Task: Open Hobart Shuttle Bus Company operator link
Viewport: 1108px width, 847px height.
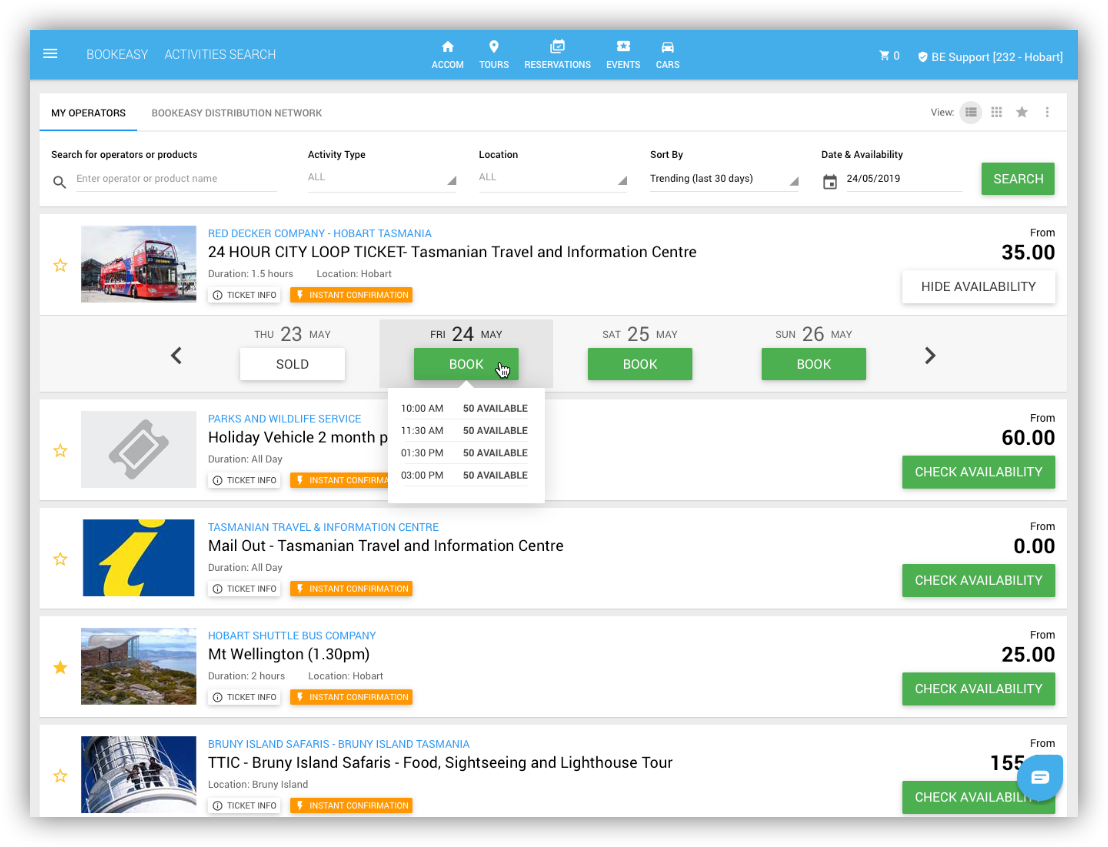Action: 292,636
